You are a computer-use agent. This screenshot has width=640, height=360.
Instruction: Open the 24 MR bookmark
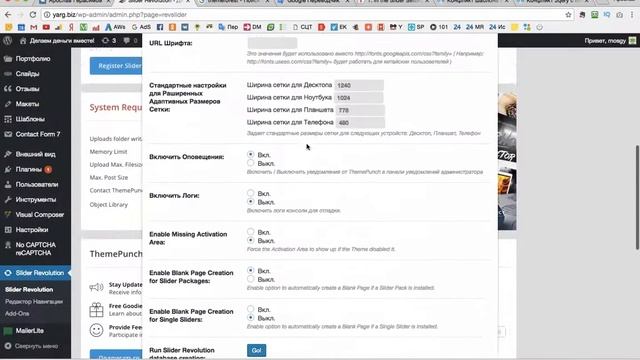pyautogui.click(x=475, y=27)
